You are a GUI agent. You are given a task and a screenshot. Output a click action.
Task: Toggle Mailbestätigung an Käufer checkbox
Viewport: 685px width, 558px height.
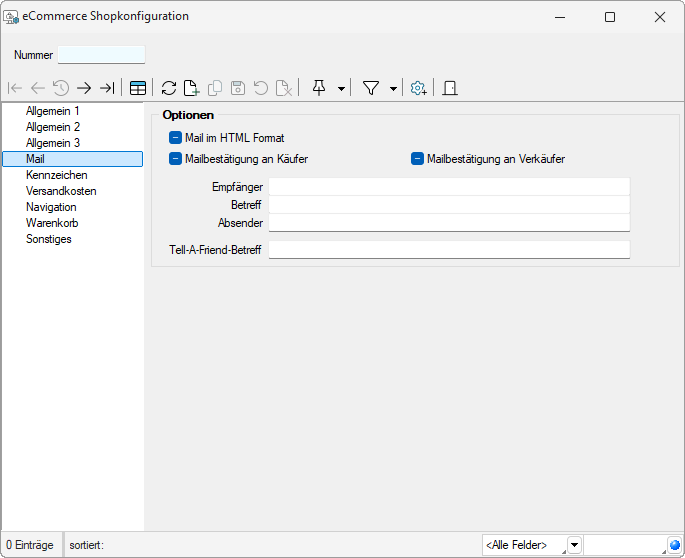click(176, 159)
